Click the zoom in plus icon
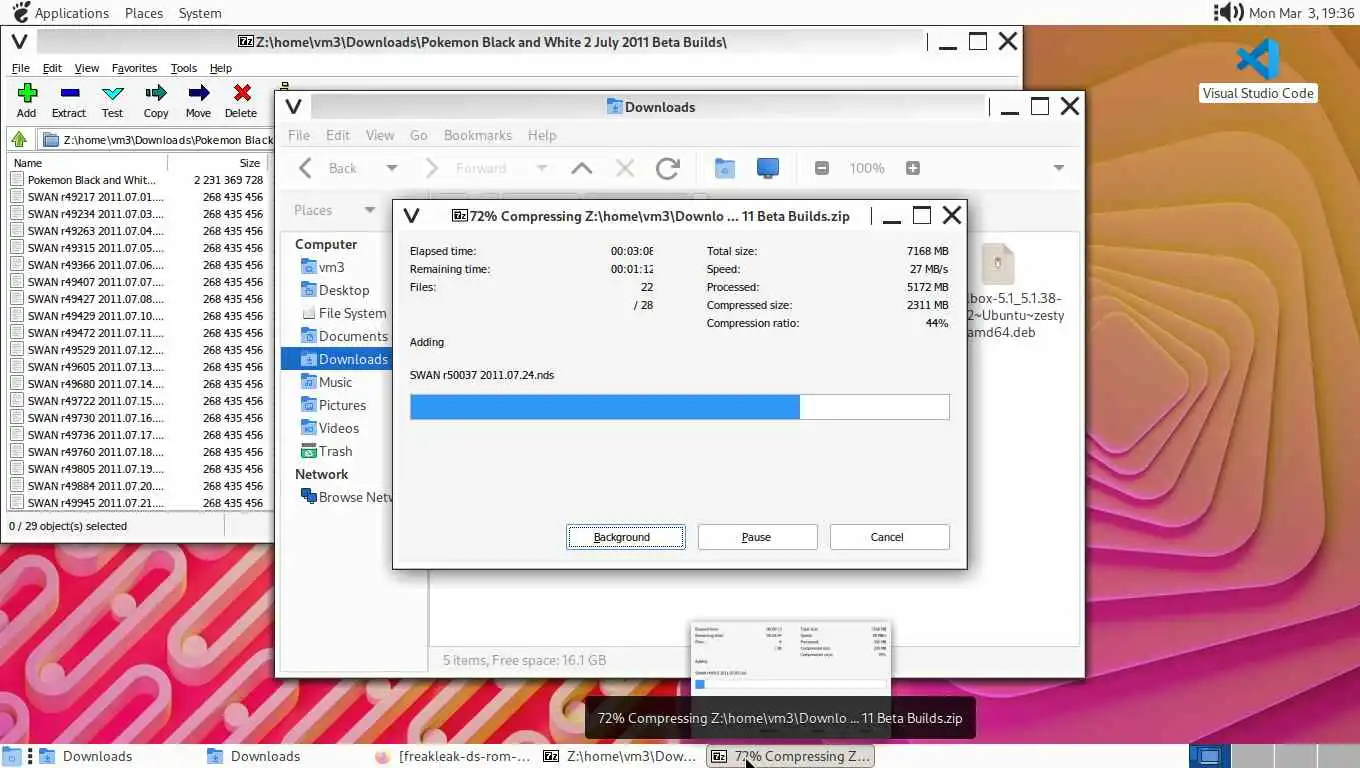This screenshot has height=768, width=1360. coord(912,168)
